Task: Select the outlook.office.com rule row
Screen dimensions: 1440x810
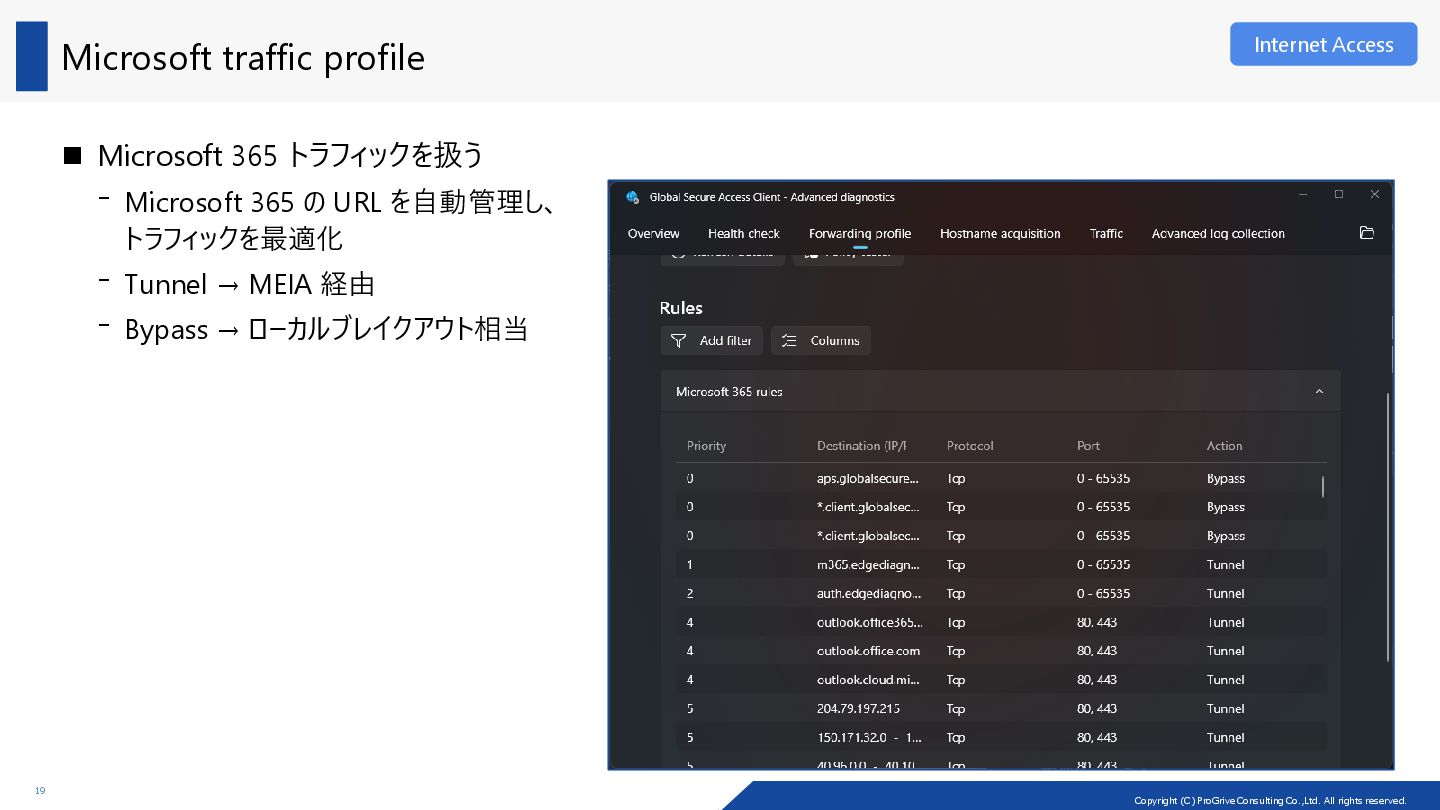Action: click(x=1001, y=651)
